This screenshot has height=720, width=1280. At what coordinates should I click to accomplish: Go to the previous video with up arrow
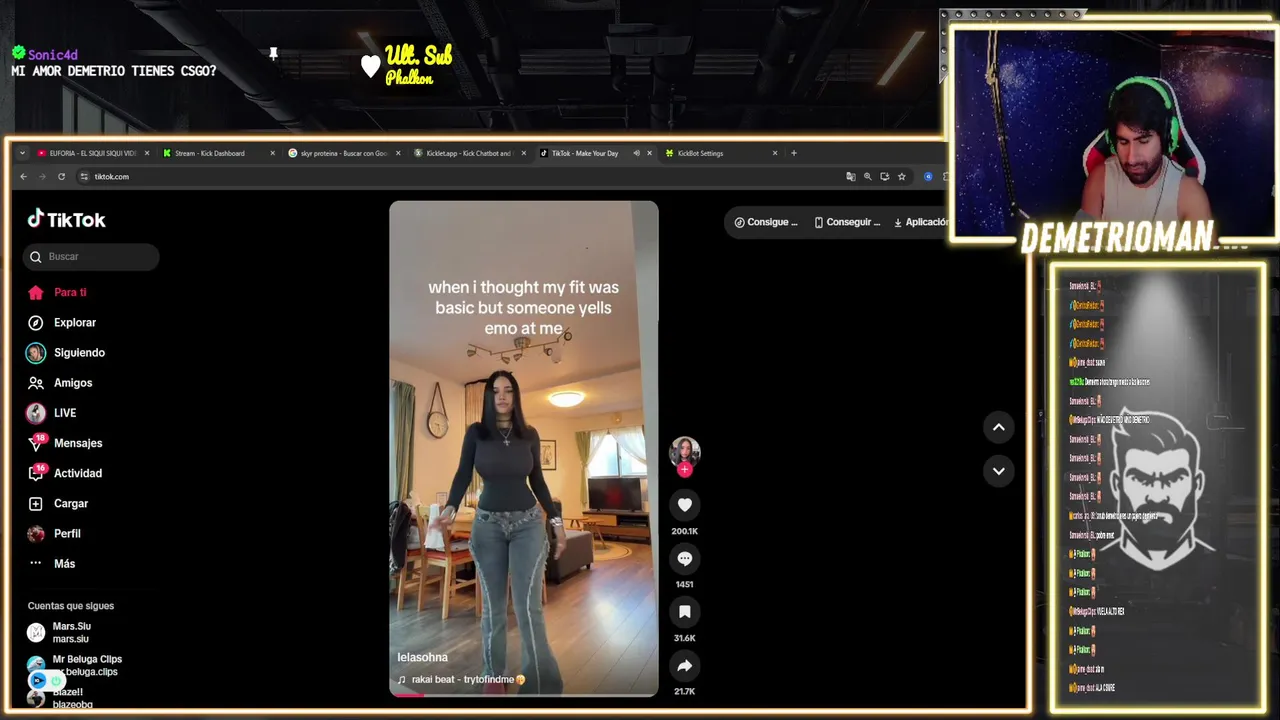pos(998,427)
